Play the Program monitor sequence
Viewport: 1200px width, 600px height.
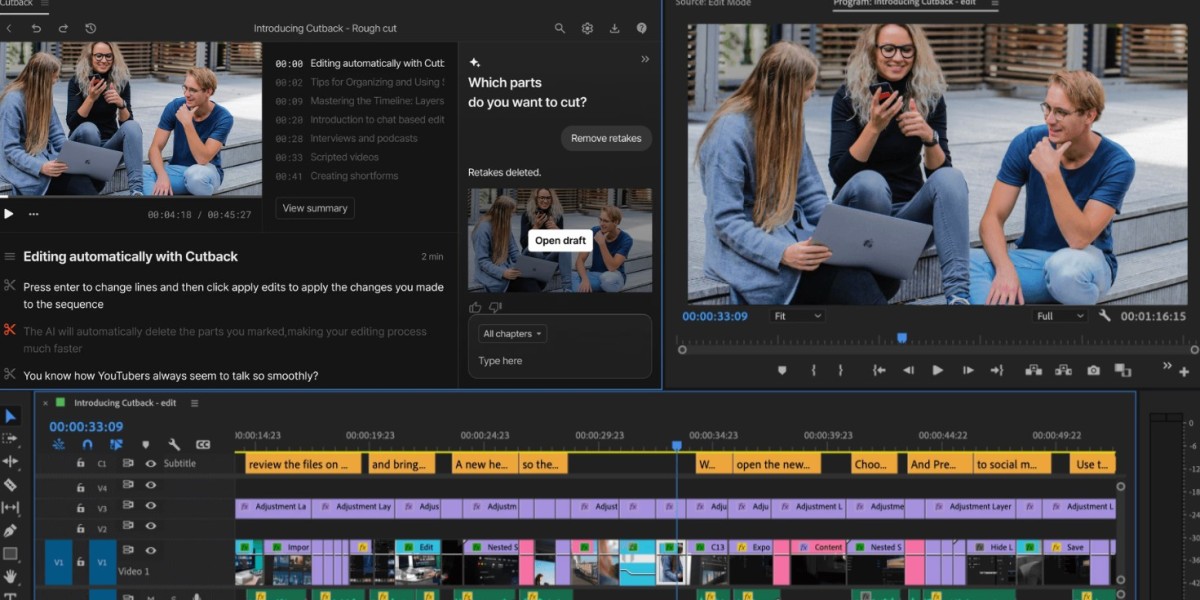coord(938,370)
